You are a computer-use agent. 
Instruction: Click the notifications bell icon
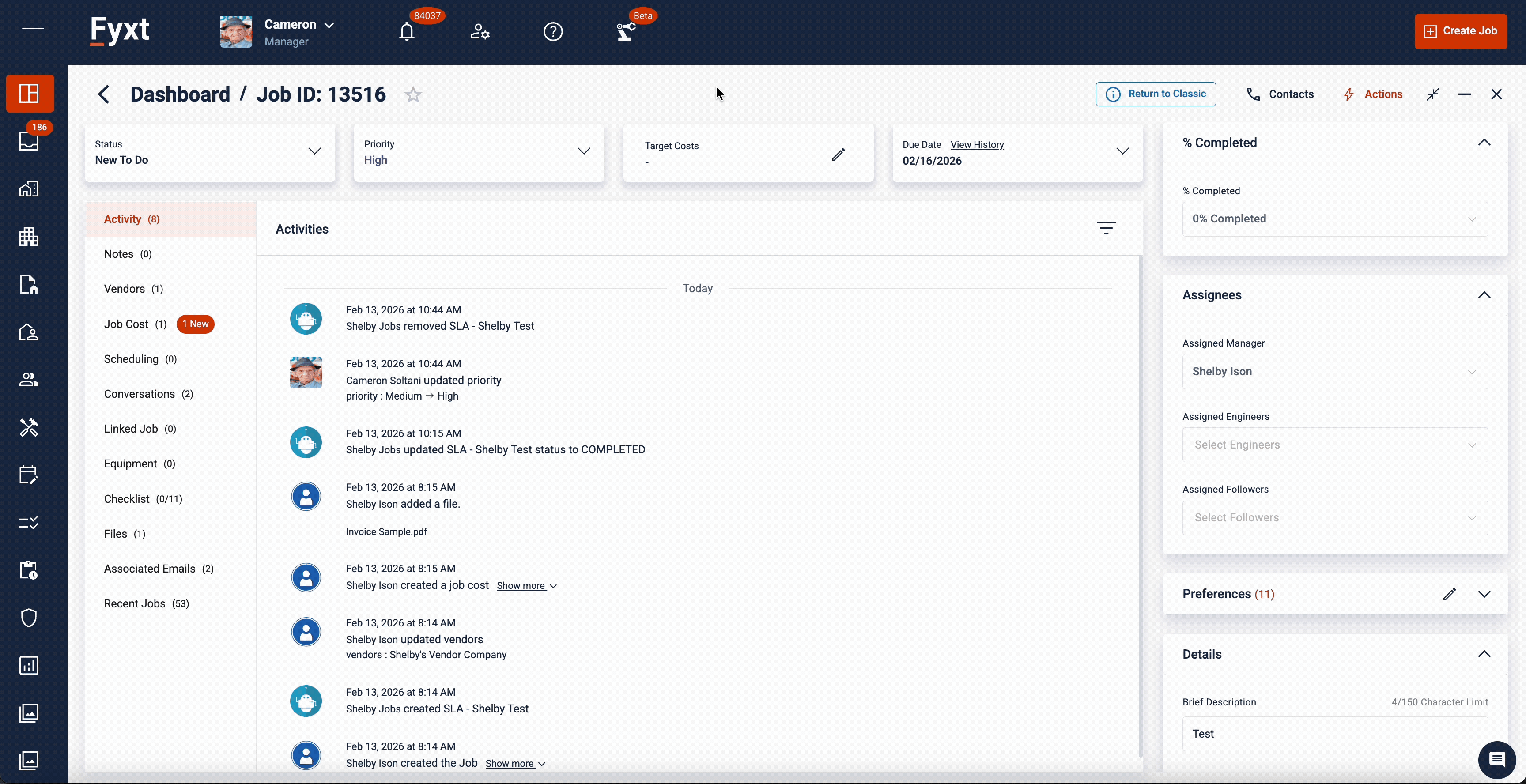click(x=406, y=31)
